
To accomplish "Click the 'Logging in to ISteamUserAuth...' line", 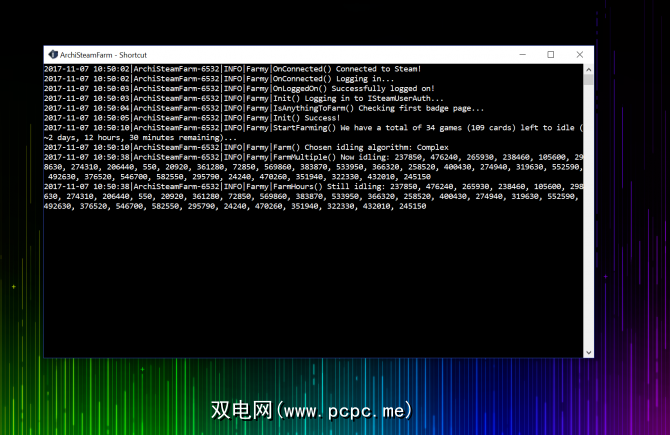I will 244,98.
